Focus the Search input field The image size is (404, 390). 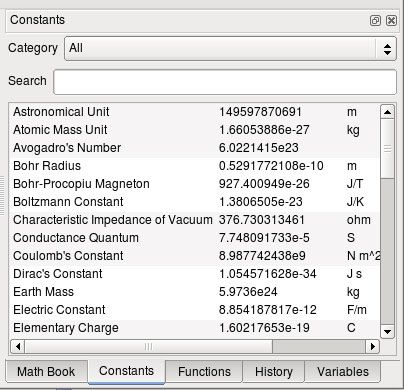coord(225,82)
